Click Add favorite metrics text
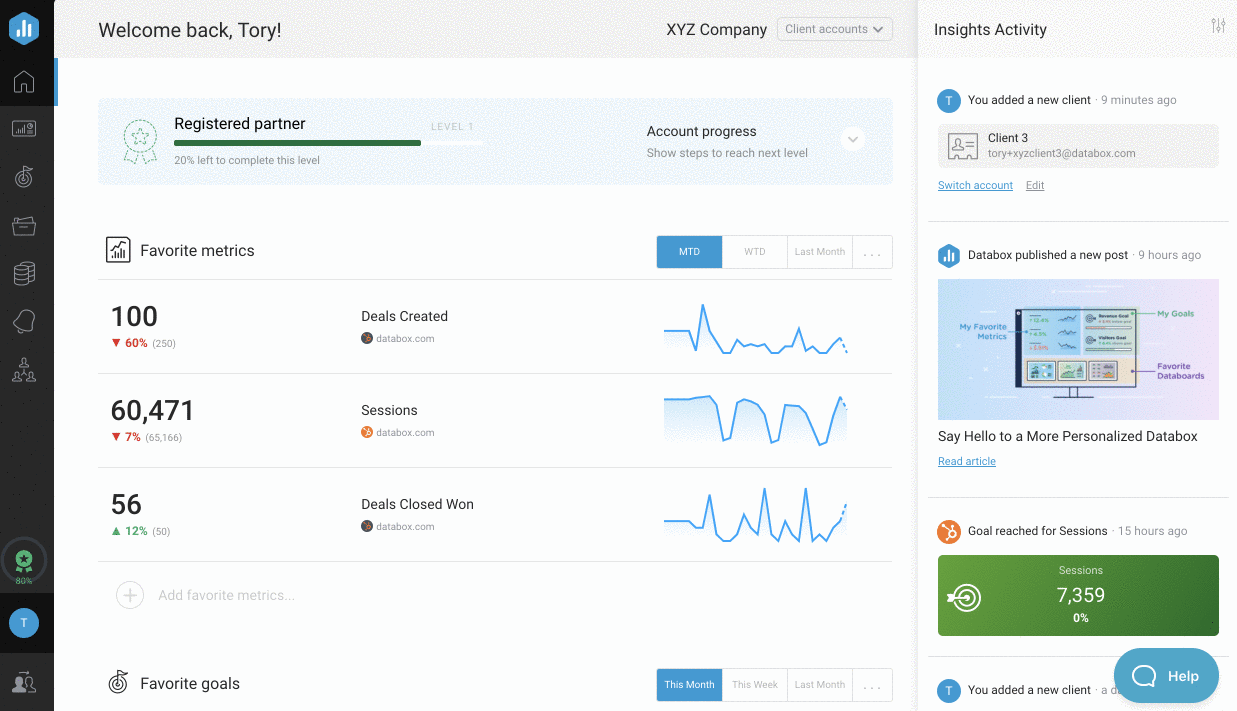The width and height of the screenshot is (1237, 711). [x=226, y=595]
